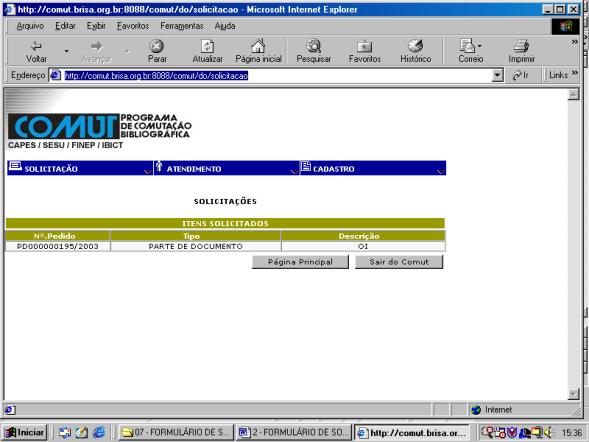Go to Página inicial home icon

(x=258, y=46)
